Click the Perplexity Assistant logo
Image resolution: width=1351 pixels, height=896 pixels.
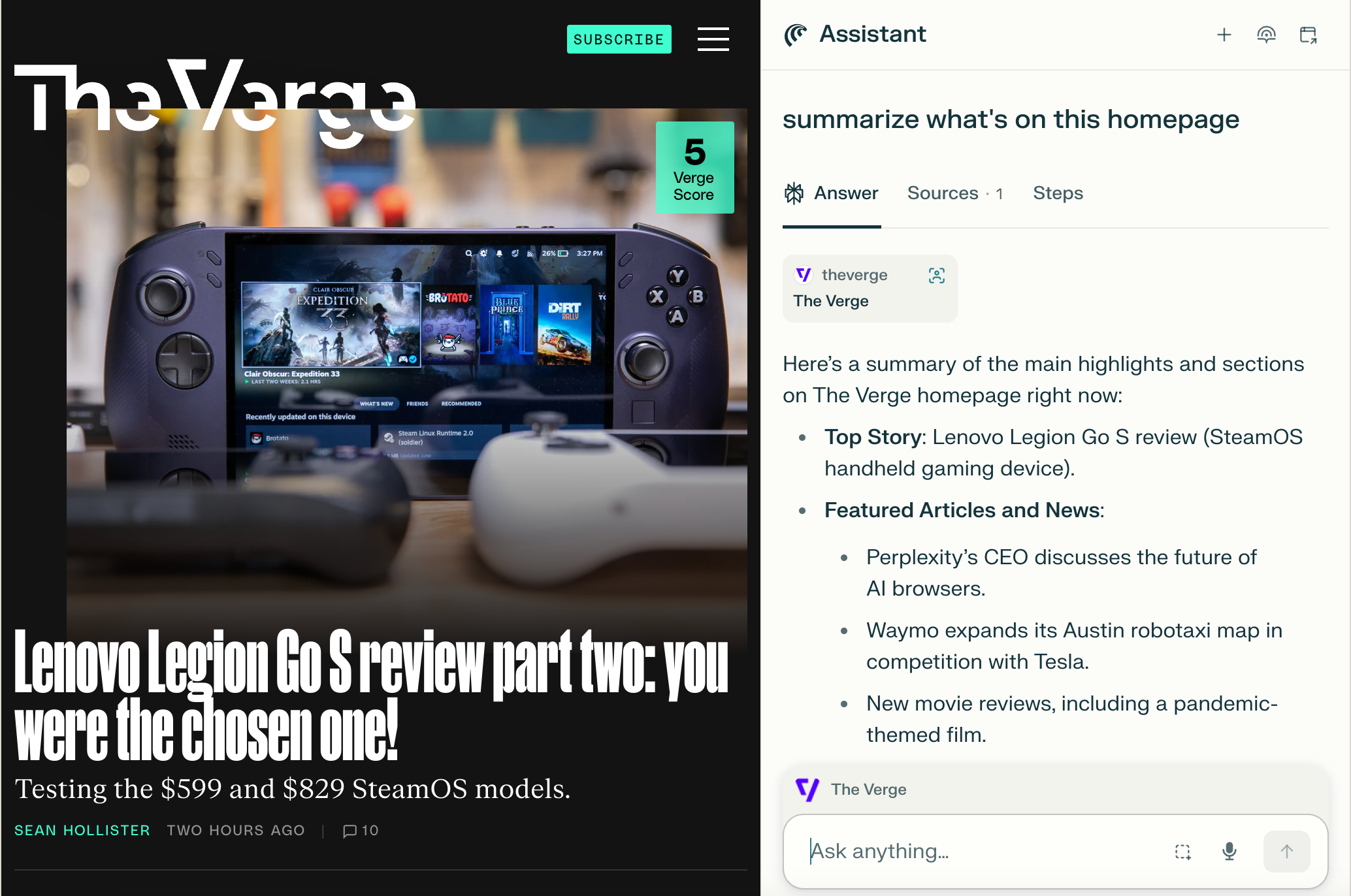point(795,35)
